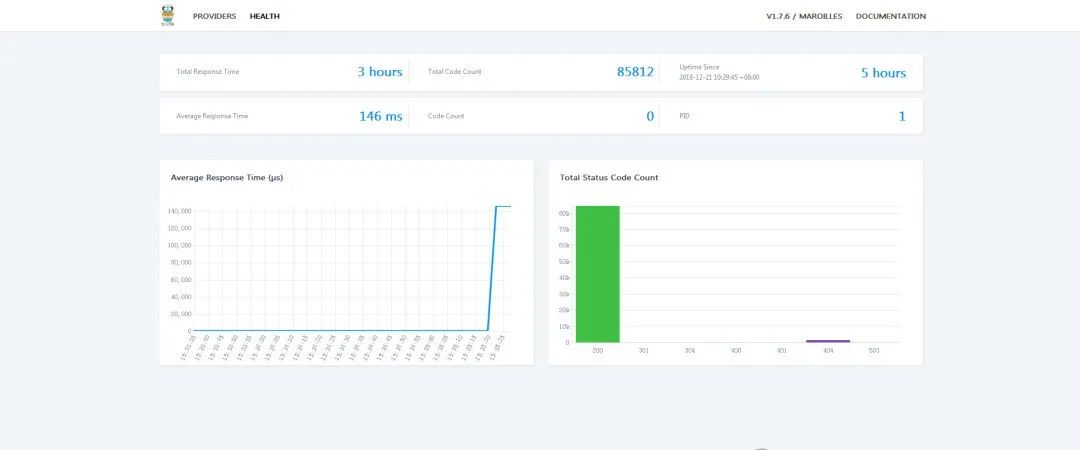
Task: Click the 3 hours value
Action: (380, 72)
